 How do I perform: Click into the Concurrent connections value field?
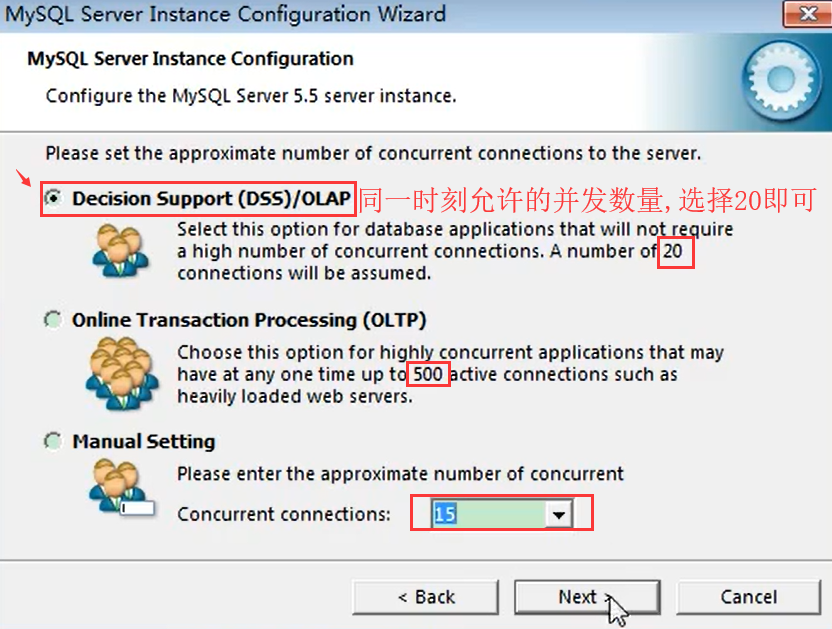click(489, 514)
